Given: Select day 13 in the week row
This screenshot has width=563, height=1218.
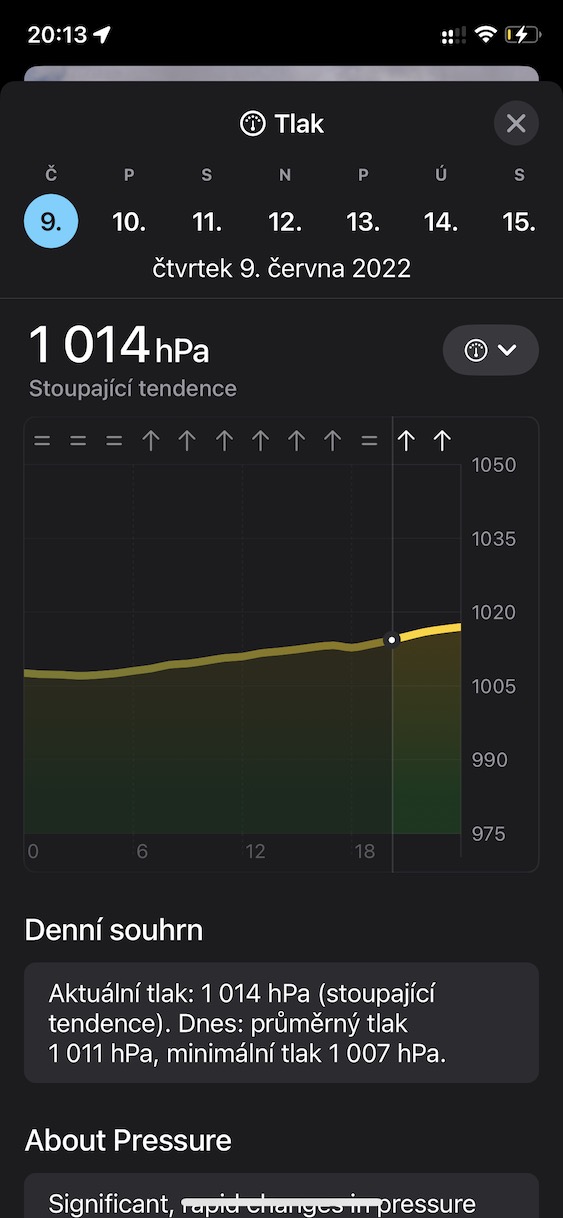Looking at the screenshot, I should tap(363, 221).
